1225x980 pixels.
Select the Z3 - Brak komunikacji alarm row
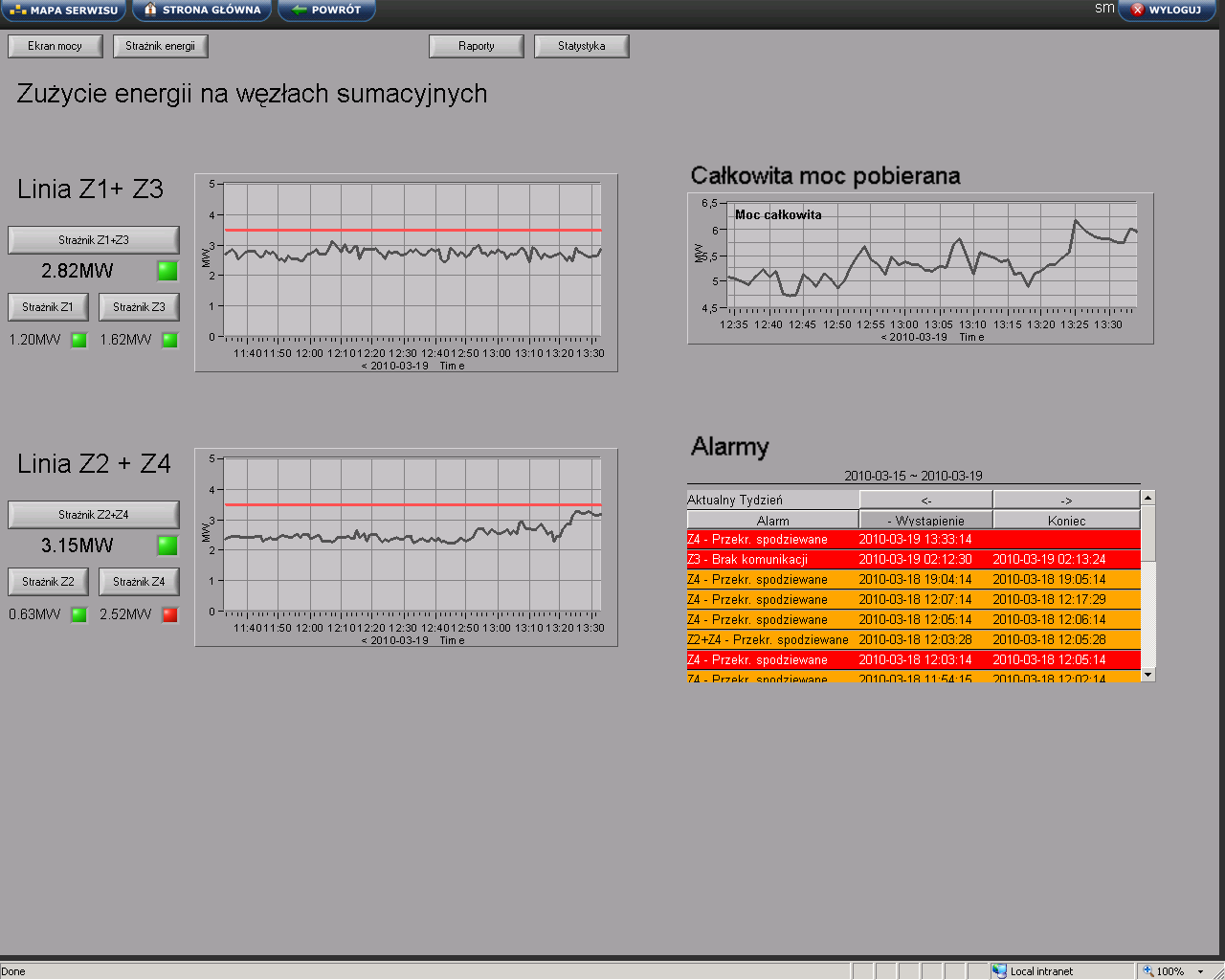pyautogui.click(x=914, y=560)
